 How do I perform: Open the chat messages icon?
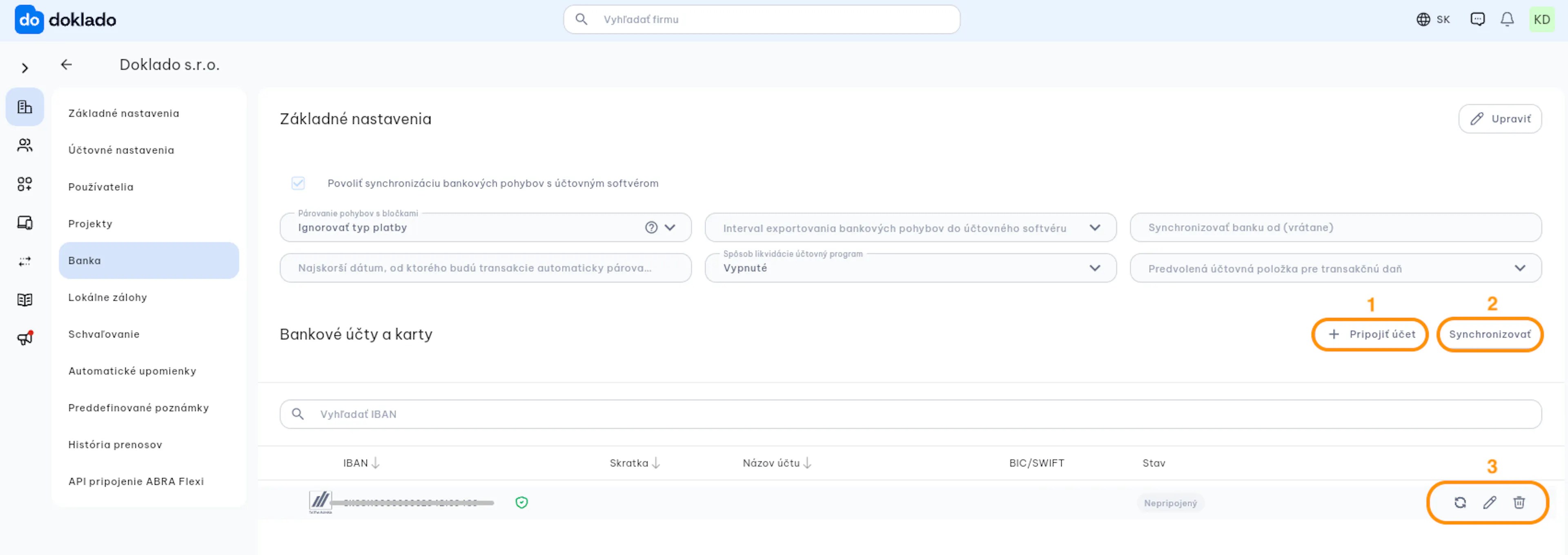pos(1477,20)
